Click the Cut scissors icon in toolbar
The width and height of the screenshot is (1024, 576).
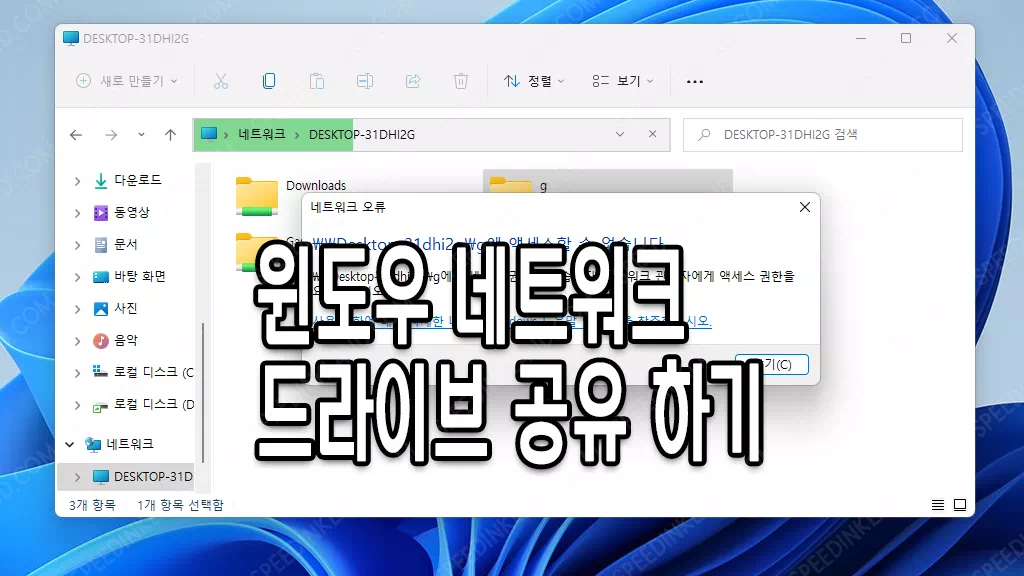(x=221, y=81)
